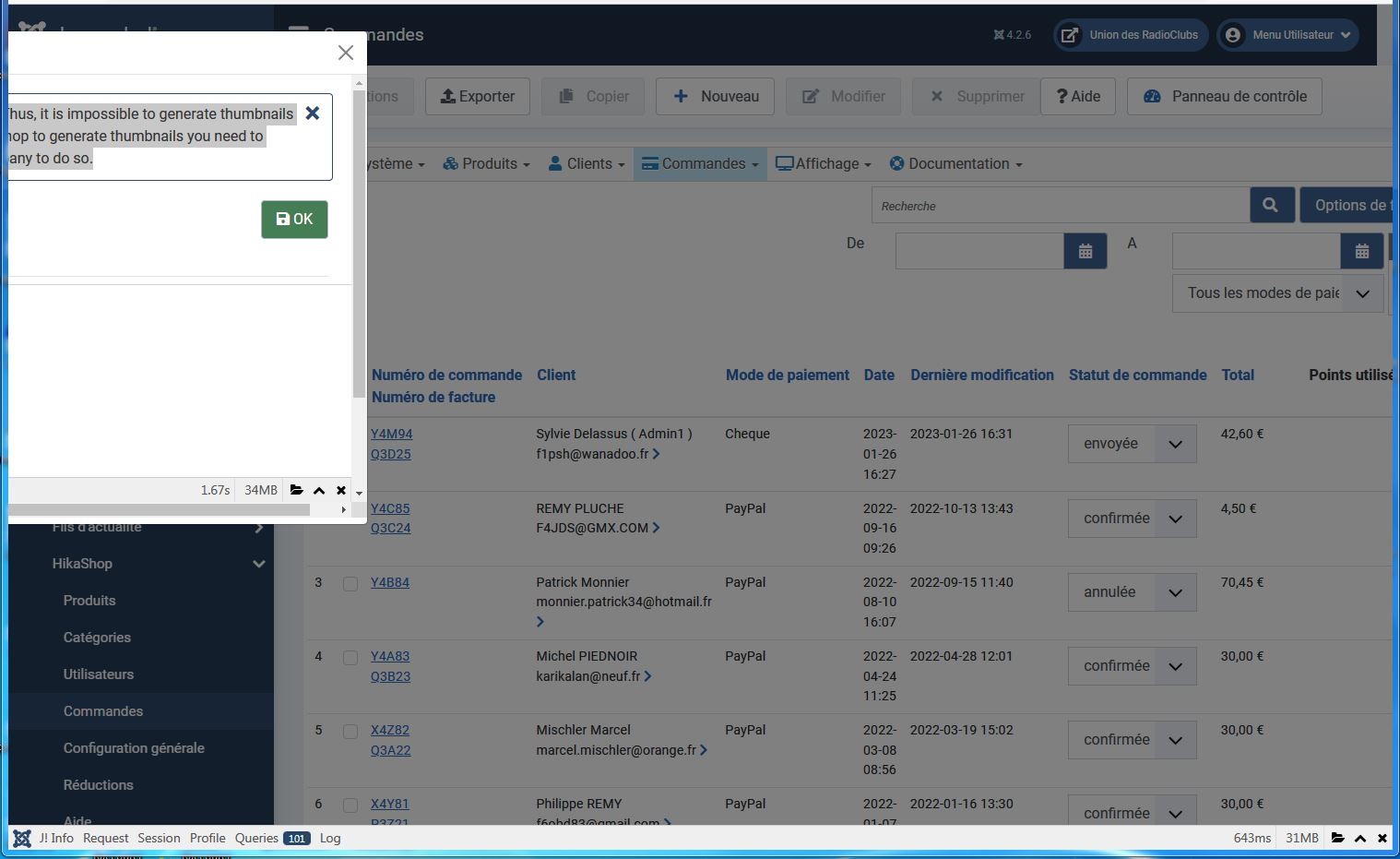This screenshot has width=1400, height=859.
Task: Open Configuration générale in the sidebar
Action: [134, 748]
